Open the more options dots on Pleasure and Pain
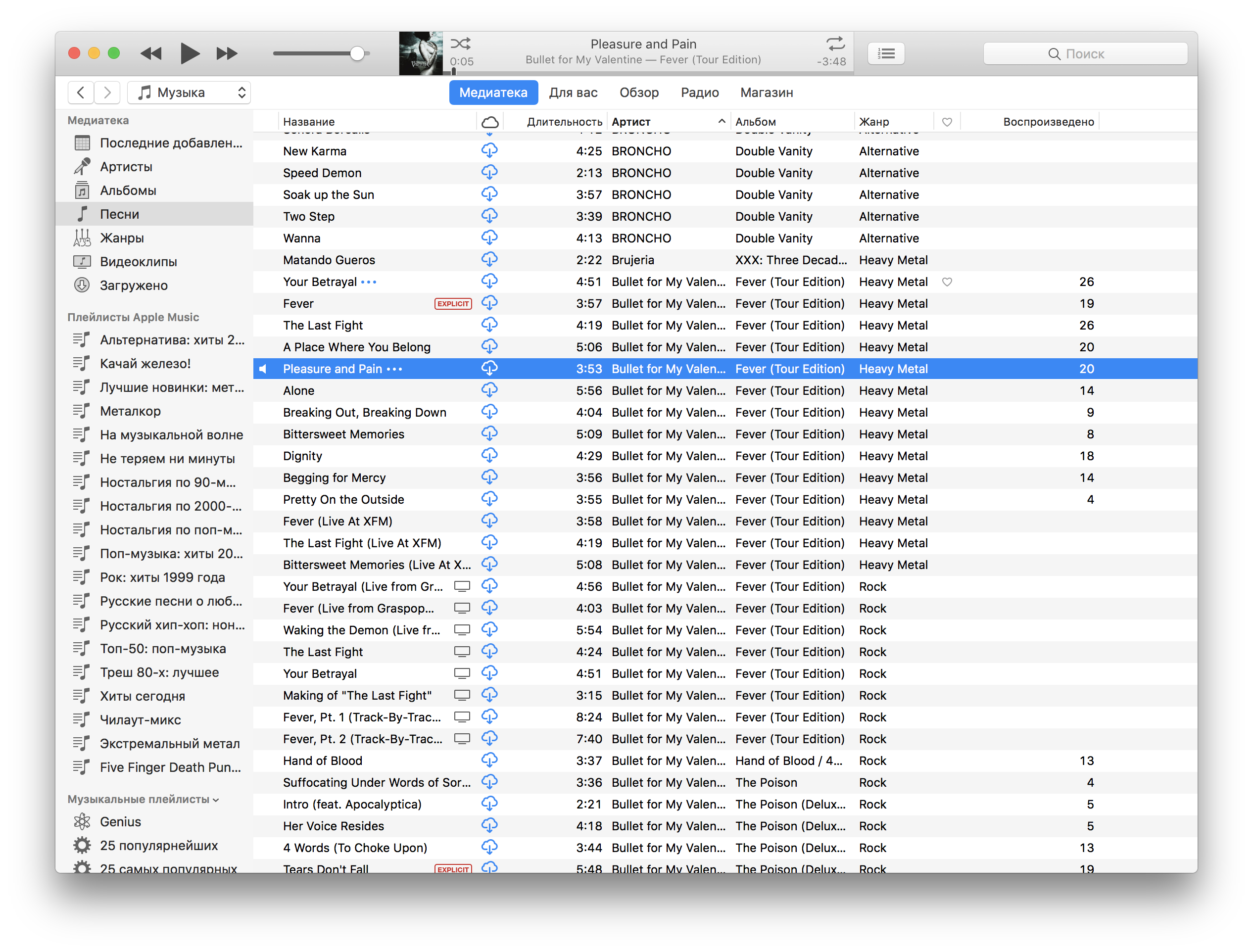This screenshot has width=1253, height=952. click(394, 369)
